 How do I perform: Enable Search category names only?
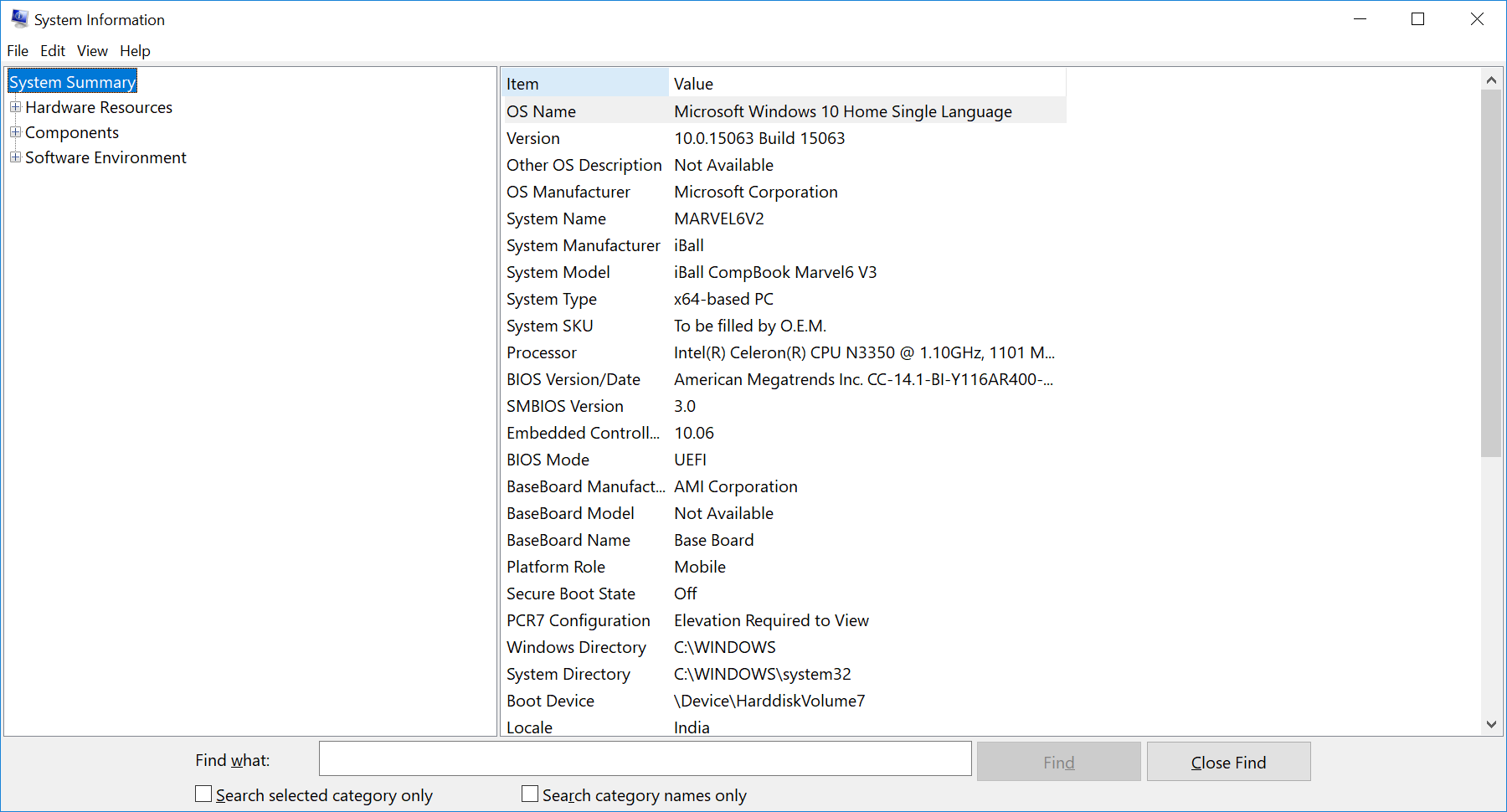(x=529, y=793)
